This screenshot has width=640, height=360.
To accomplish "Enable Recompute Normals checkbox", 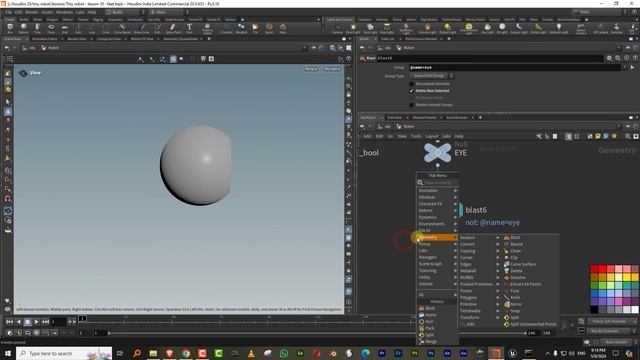I will coord(411,84).
